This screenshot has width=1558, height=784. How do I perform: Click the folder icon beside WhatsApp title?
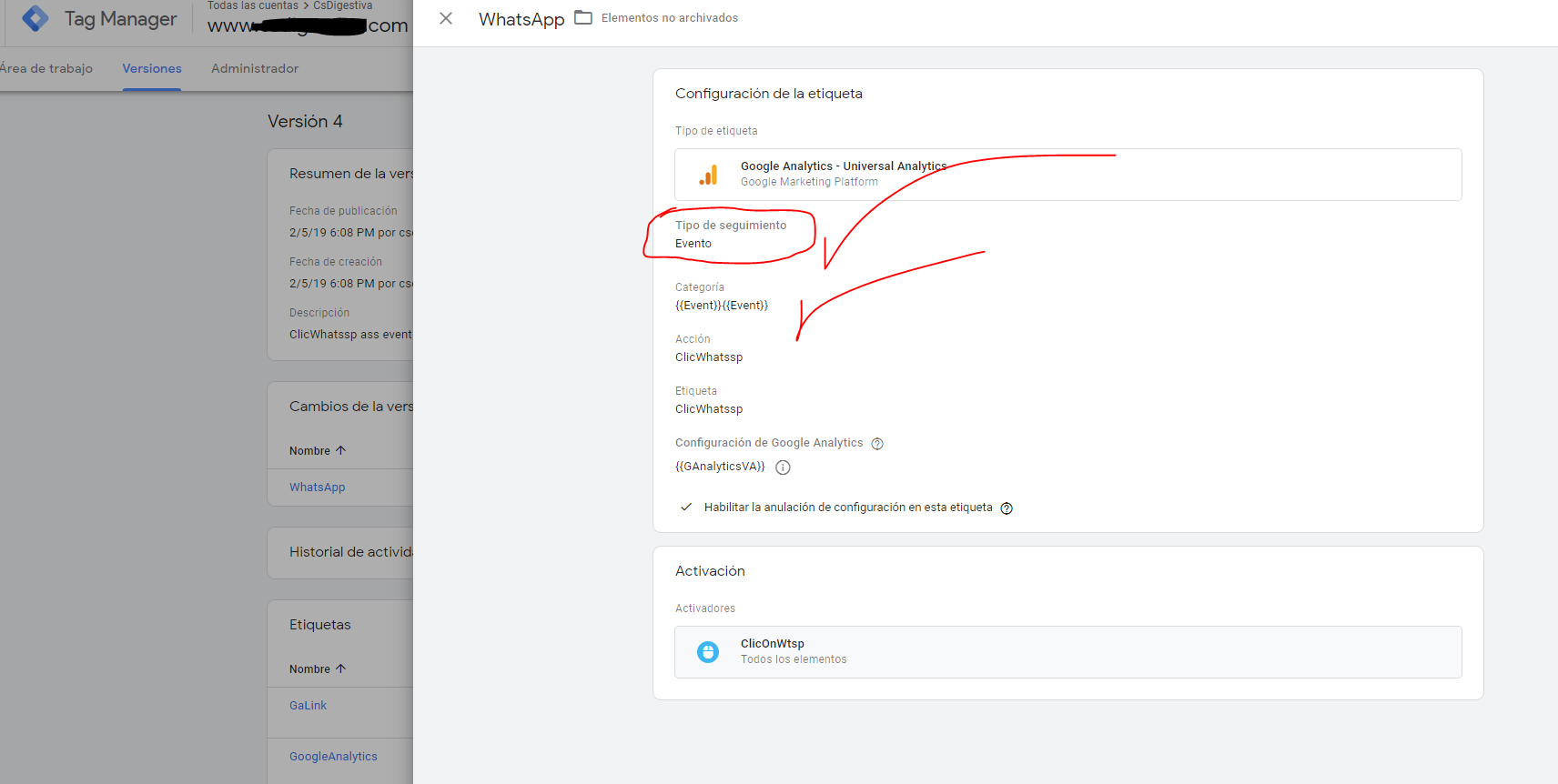(583, 18)
